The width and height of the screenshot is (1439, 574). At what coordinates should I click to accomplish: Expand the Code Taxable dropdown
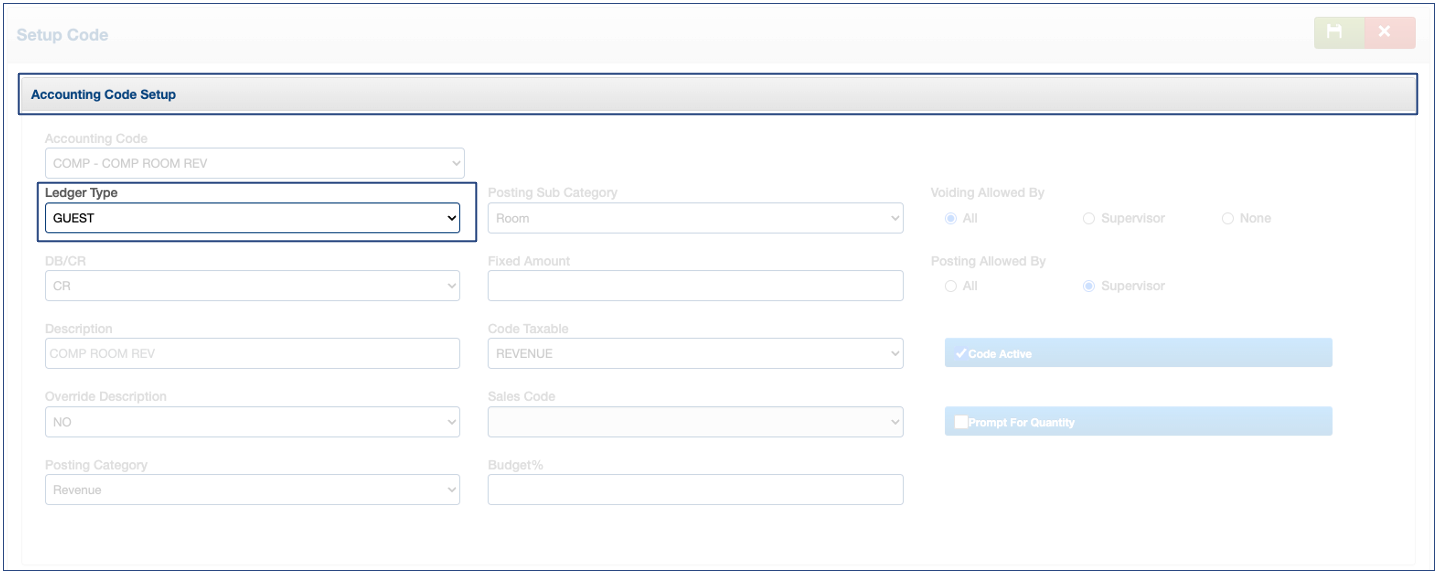pyautogui.click(x=695, y=353)
